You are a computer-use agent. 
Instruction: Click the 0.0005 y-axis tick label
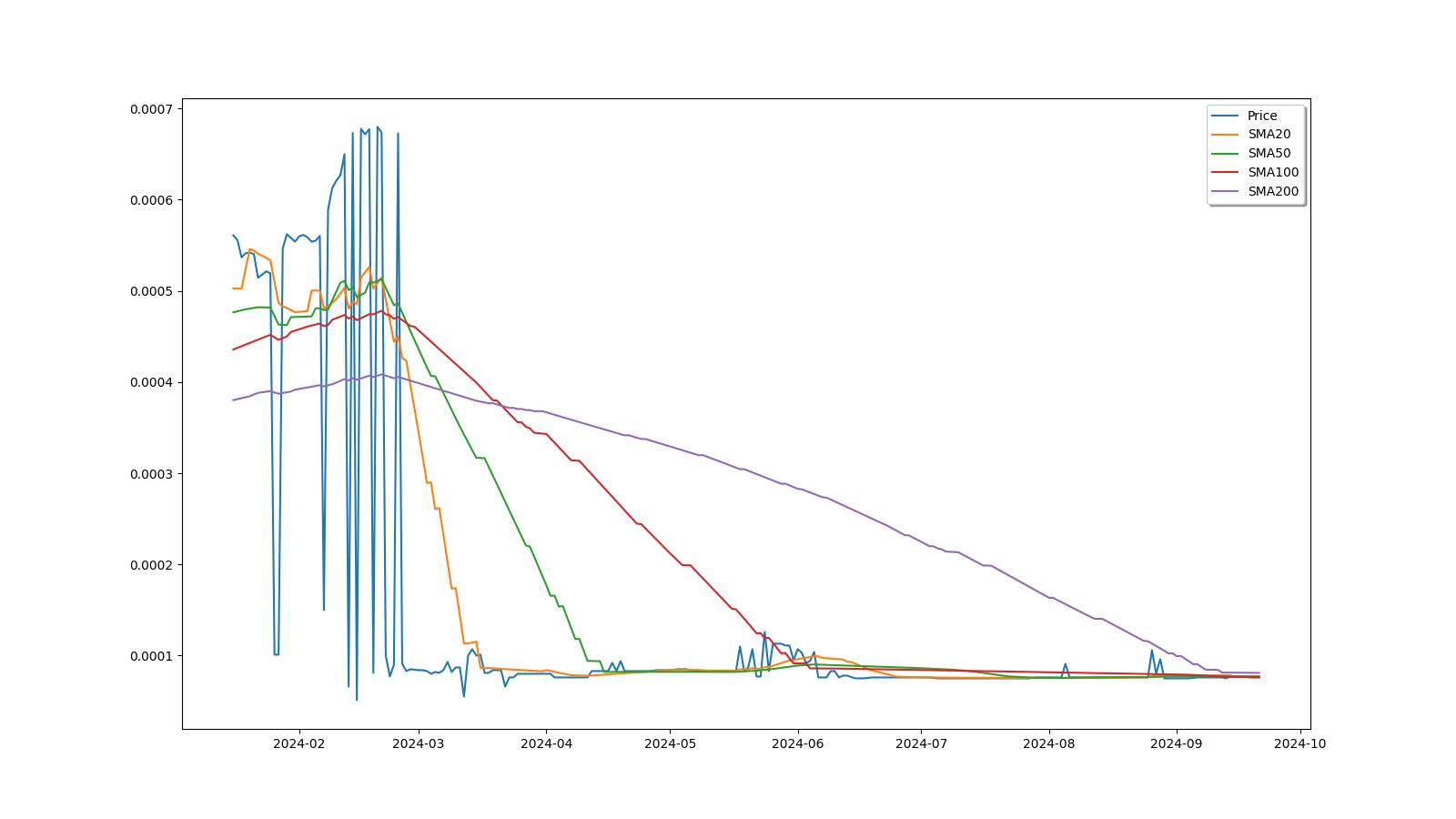pos(153,291)
